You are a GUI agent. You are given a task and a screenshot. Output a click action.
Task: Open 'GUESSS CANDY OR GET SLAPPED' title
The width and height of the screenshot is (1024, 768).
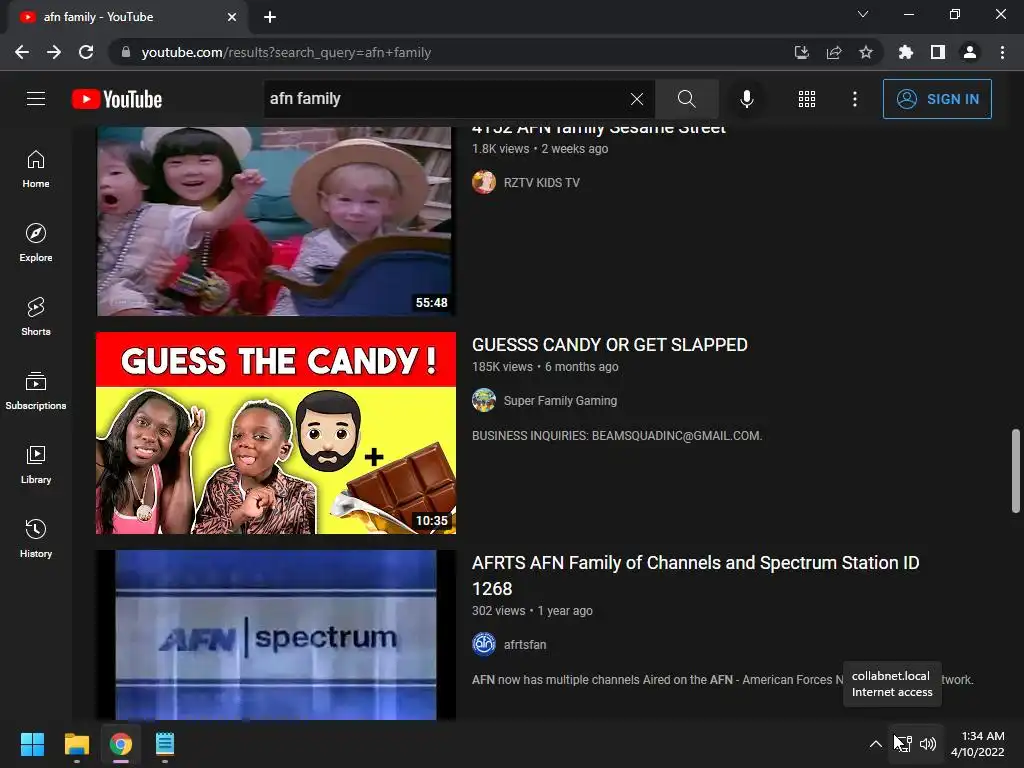(609, 345)
